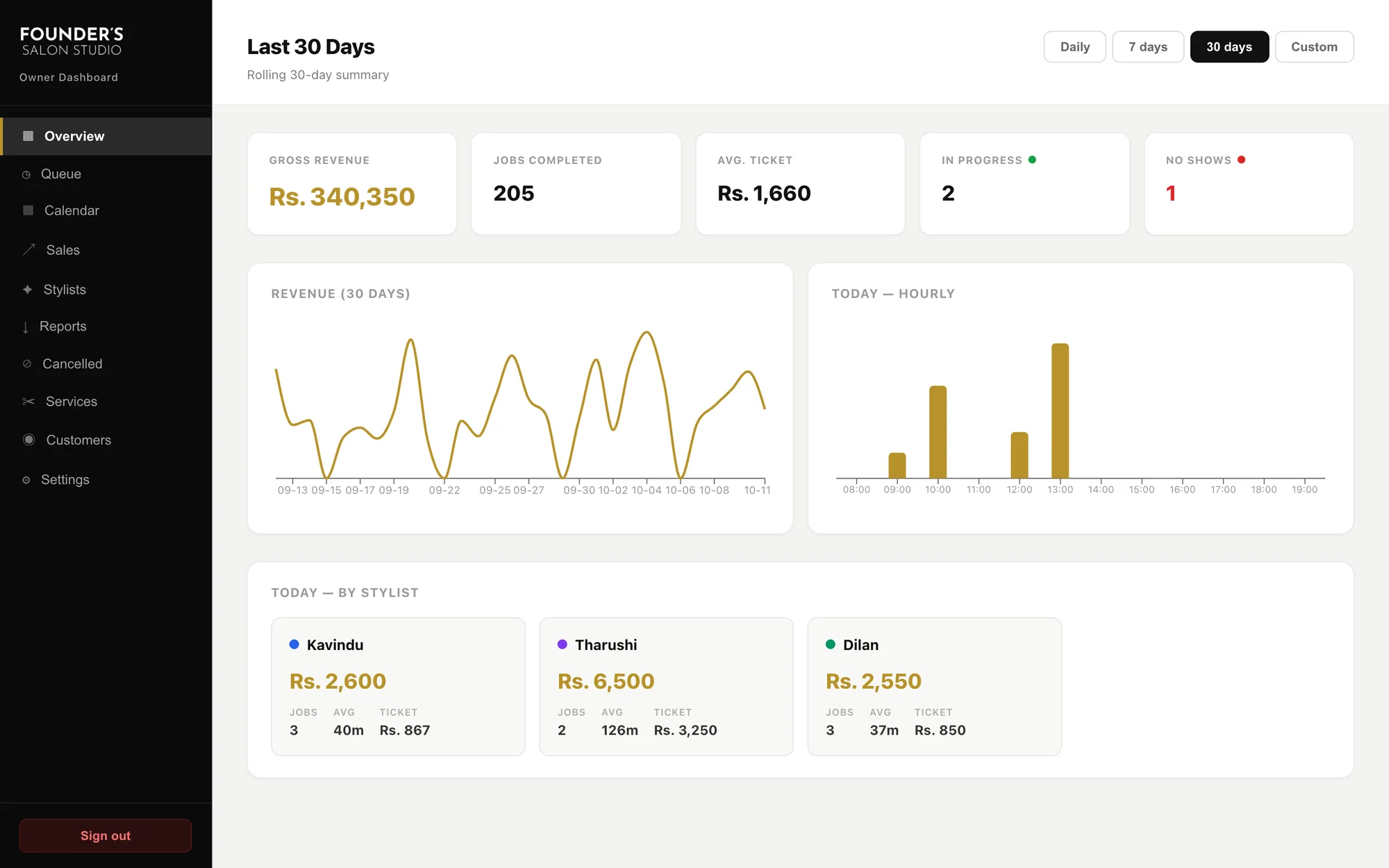Viewport: 1389px width, 868px height.
Task: Open Kavindu's stylist card
Action: pos(398,687)
